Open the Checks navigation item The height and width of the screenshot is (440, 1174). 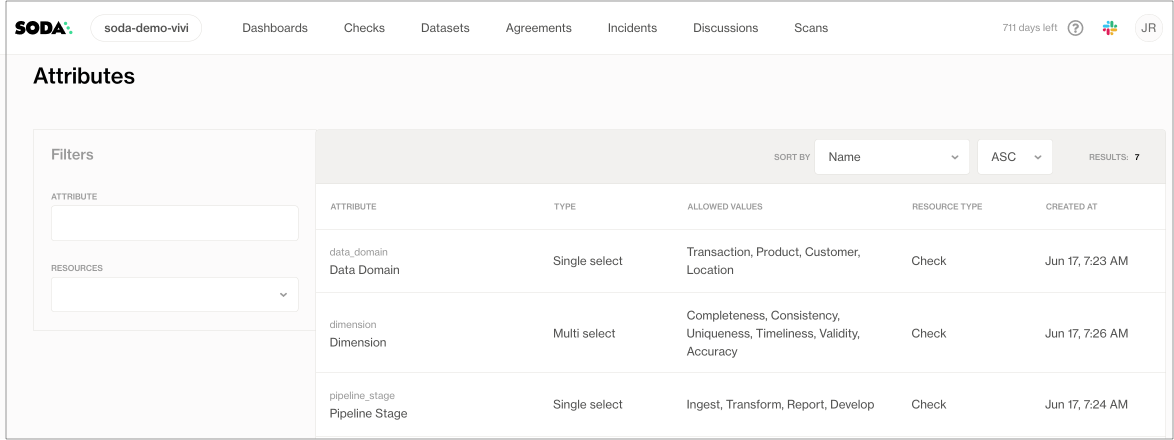tap(364, 28)
